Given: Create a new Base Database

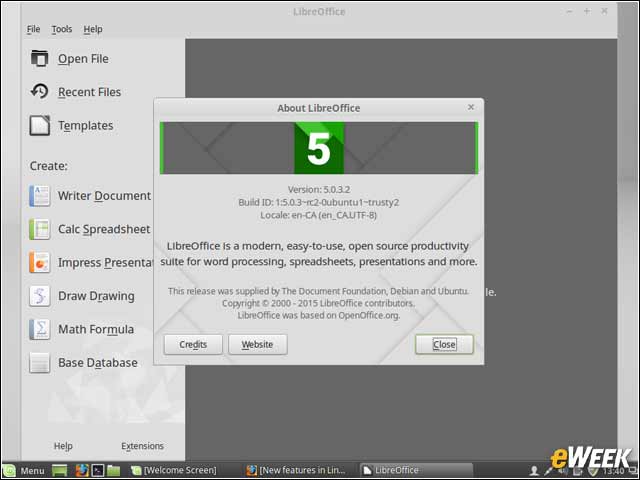Looking at the screenshot, I should pos(98,363).
